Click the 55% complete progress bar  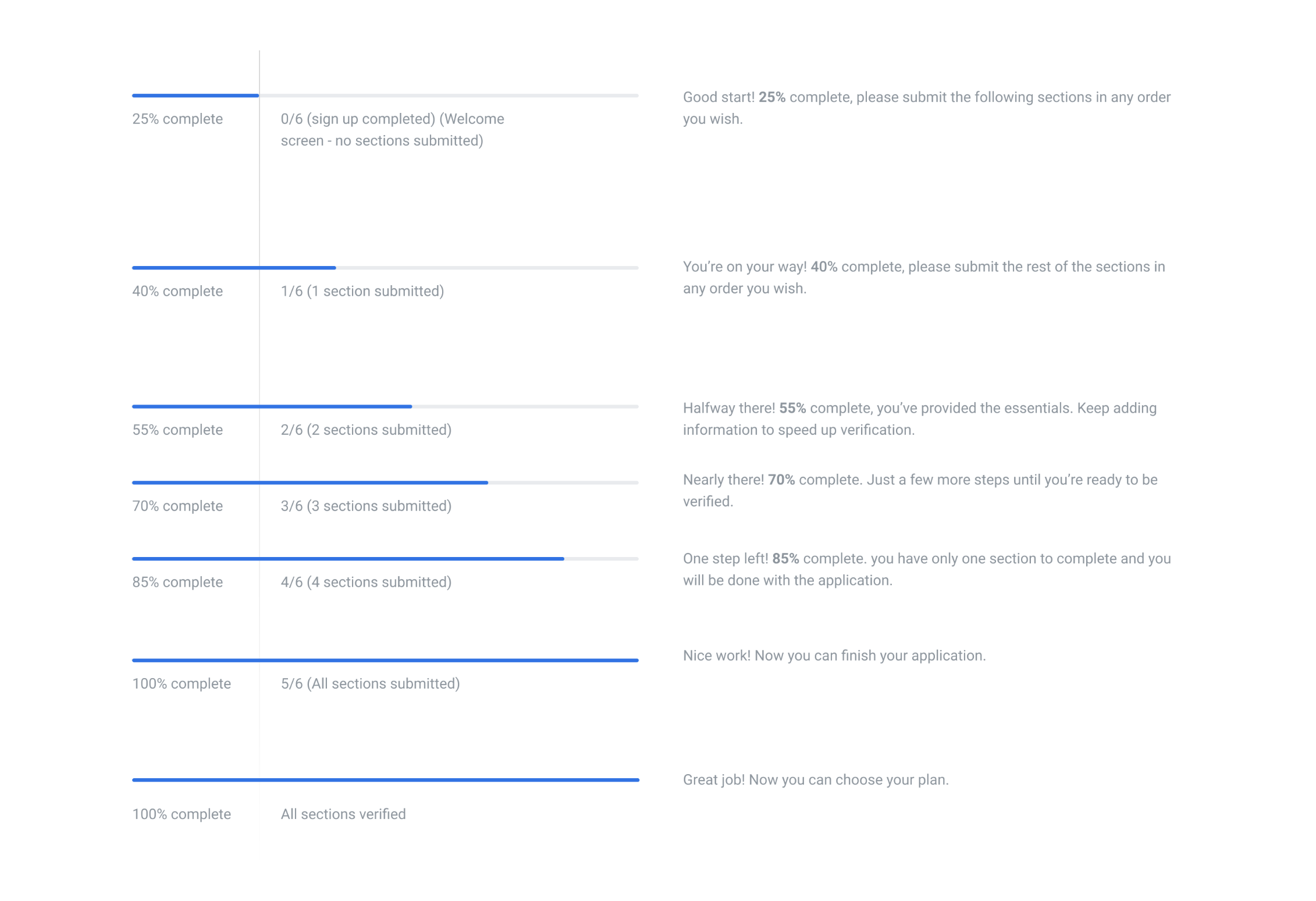click(385, 406)
